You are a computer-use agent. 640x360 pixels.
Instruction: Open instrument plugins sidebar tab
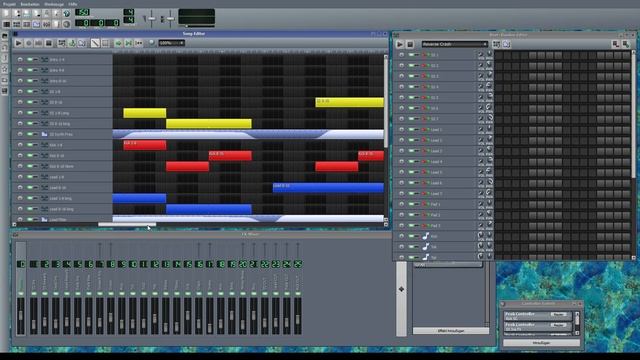[5, 36]
